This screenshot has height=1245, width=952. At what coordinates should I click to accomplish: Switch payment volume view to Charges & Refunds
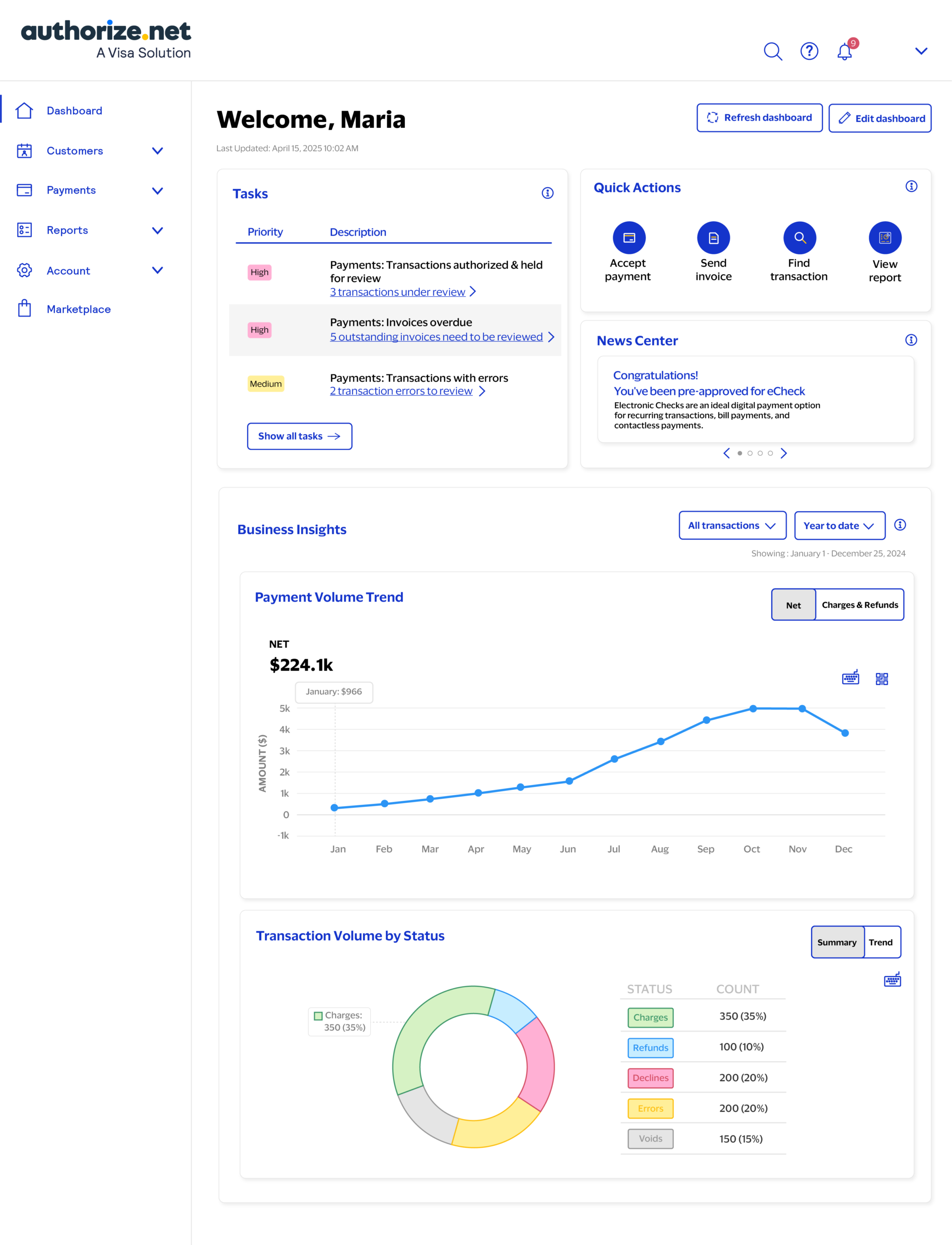click(860, 605)
